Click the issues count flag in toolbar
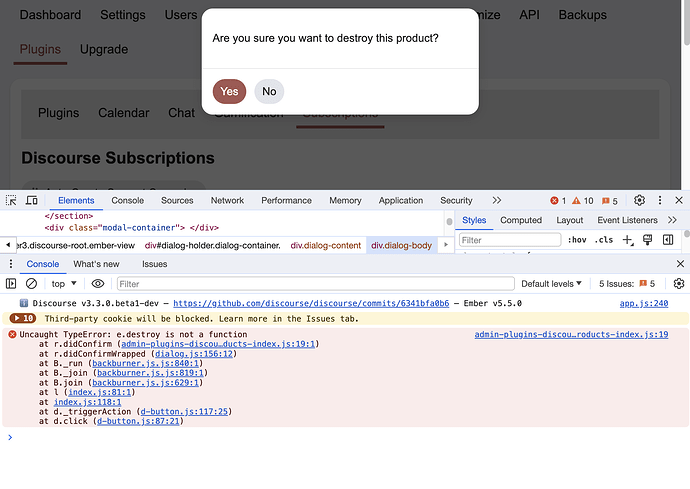The height and width of the screenshot is (489, 690). tap(610, 201)
